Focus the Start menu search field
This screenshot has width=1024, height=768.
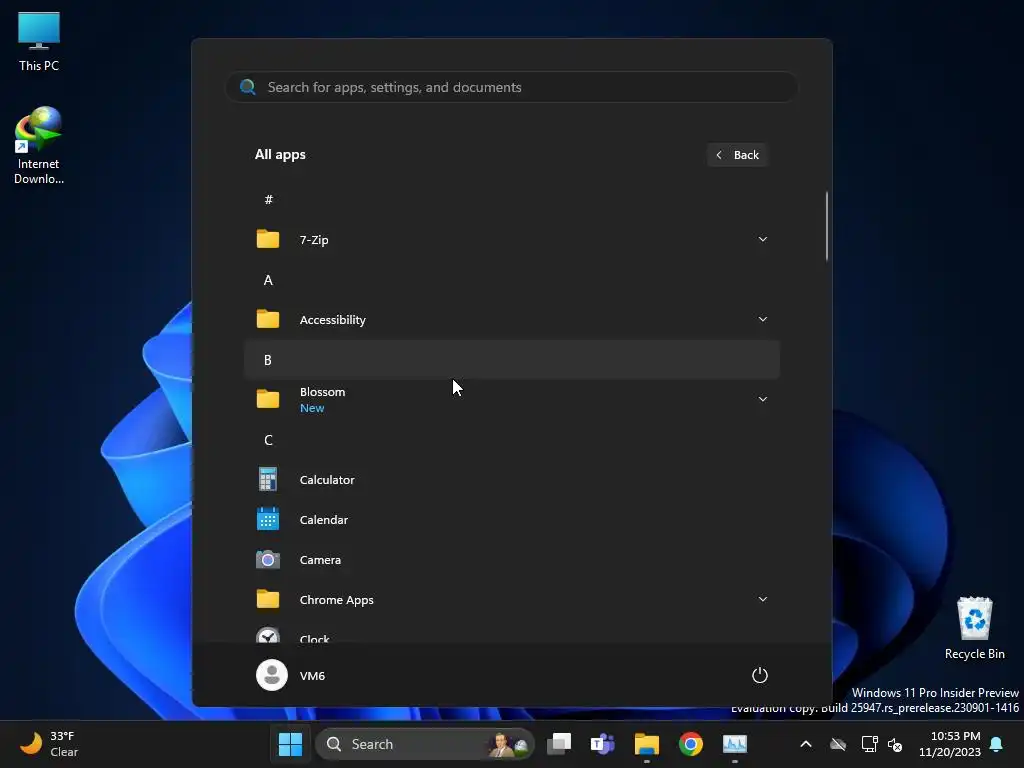pyautogui.click(x=511, y=87)
